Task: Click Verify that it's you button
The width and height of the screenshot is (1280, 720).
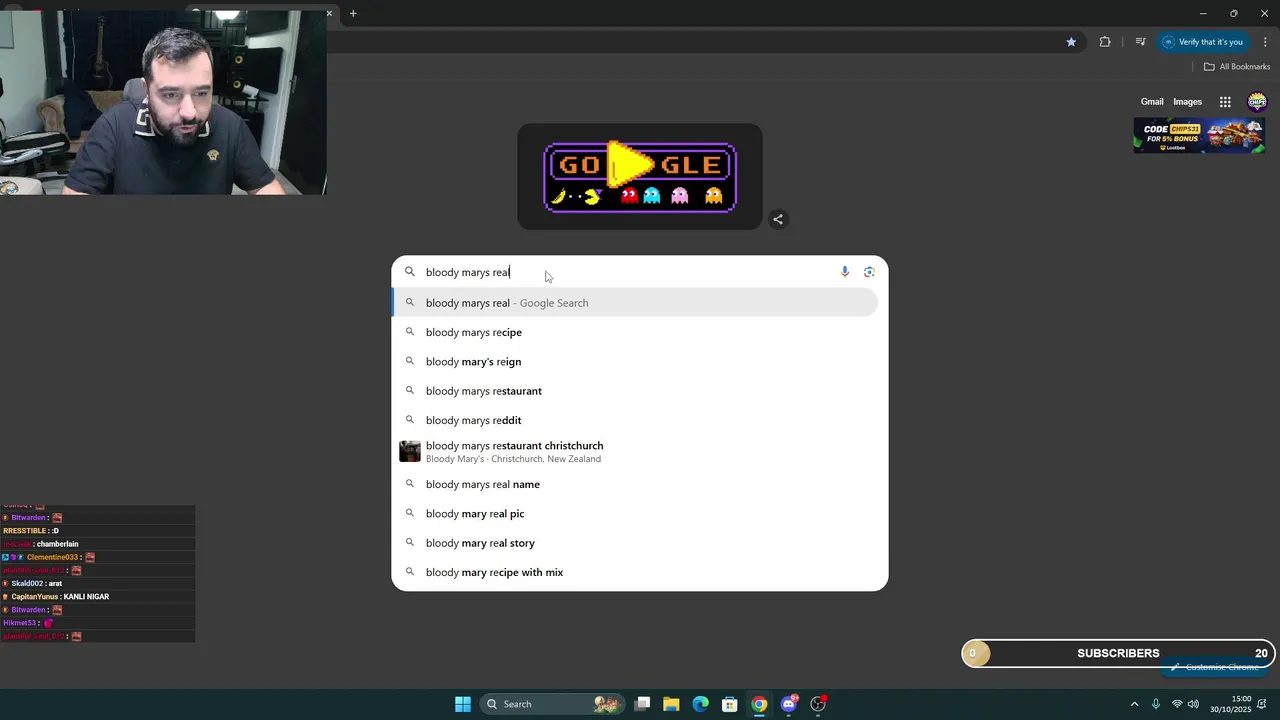Action: [x=1202, y=42]
